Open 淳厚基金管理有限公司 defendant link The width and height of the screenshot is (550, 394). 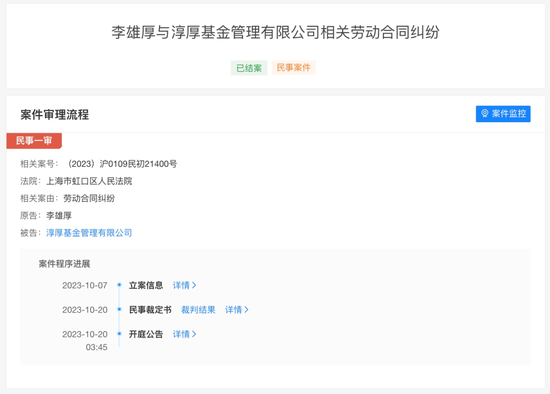pos(89,233)
